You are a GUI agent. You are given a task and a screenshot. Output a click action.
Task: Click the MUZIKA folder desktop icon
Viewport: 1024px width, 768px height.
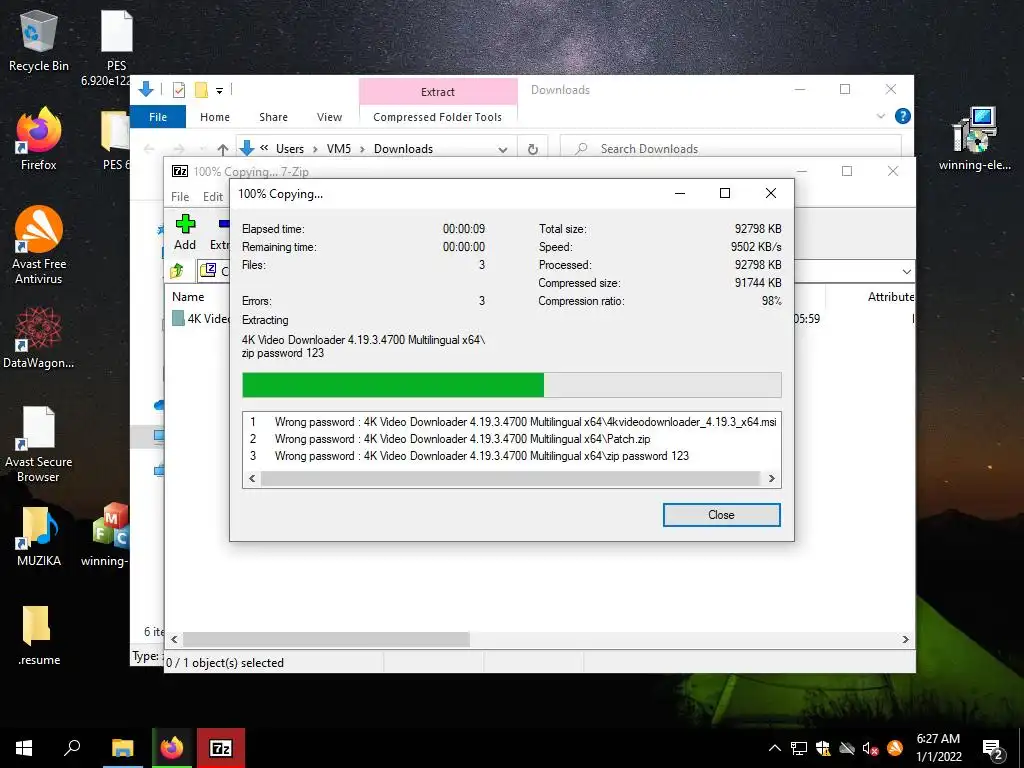pyautogui.click(x=39, y=537)
